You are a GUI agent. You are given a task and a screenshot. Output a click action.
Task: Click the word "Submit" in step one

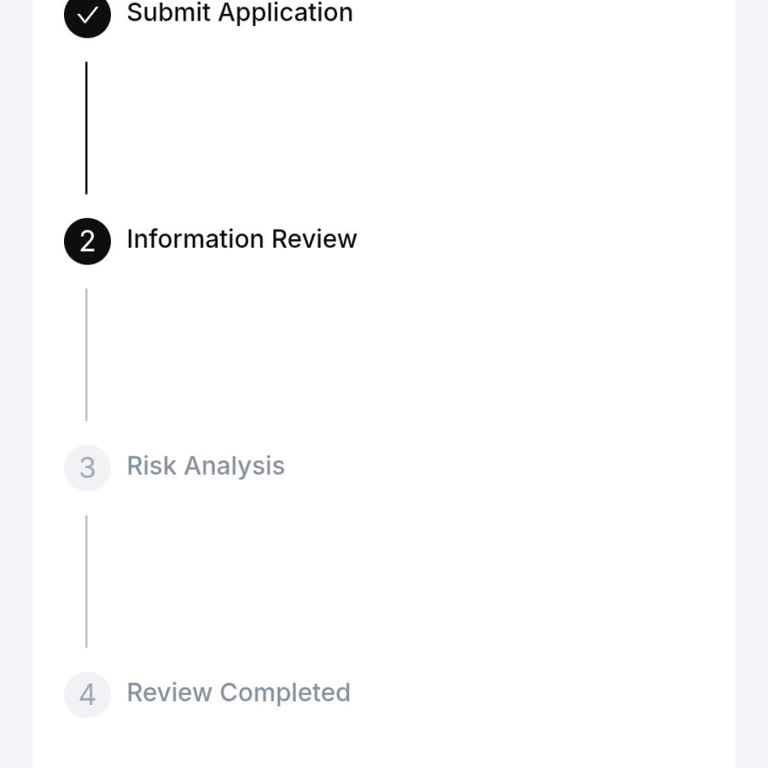(168, 13)
